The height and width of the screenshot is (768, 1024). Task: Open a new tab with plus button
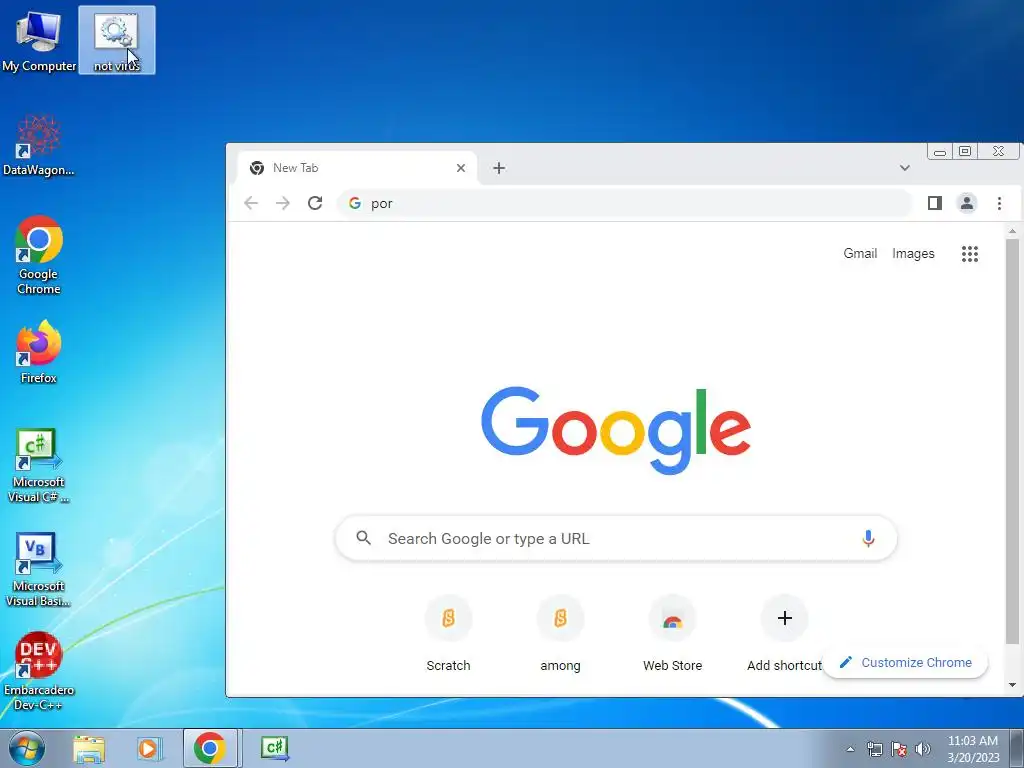point(499,168)
